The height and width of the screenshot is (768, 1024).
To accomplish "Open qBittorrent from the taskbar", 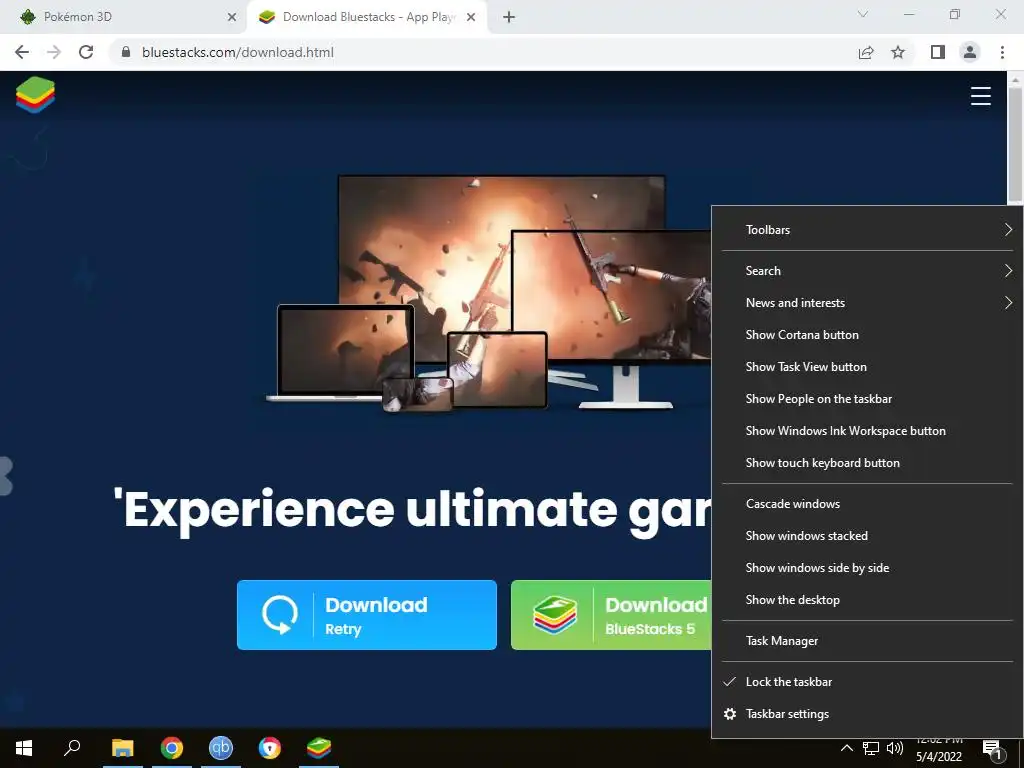I will tap(221, 748).
